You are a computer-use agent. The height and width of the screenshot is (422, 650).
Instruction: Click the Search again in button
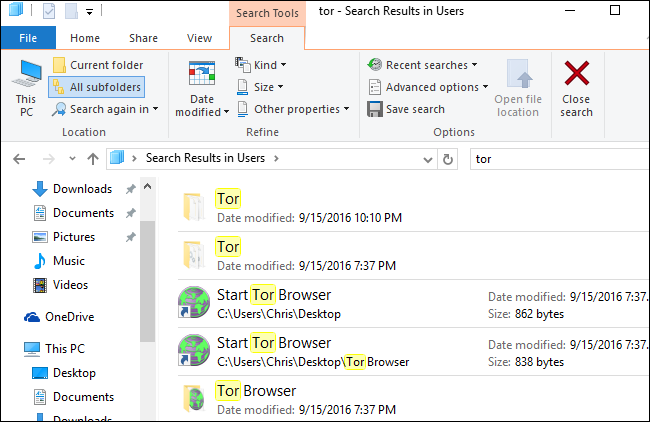click(x=106, y=109)
